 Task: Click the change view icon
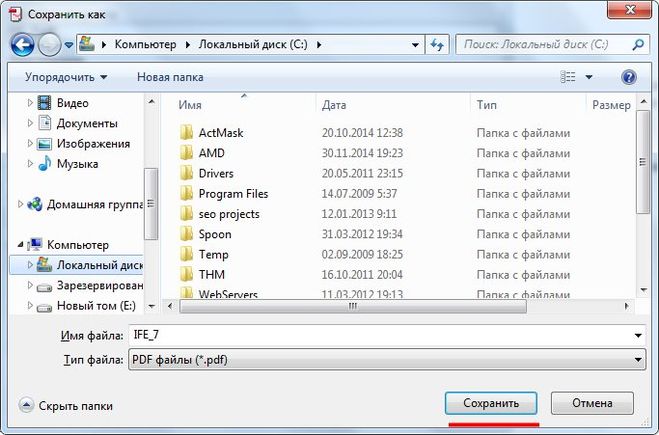click(569, 77)
